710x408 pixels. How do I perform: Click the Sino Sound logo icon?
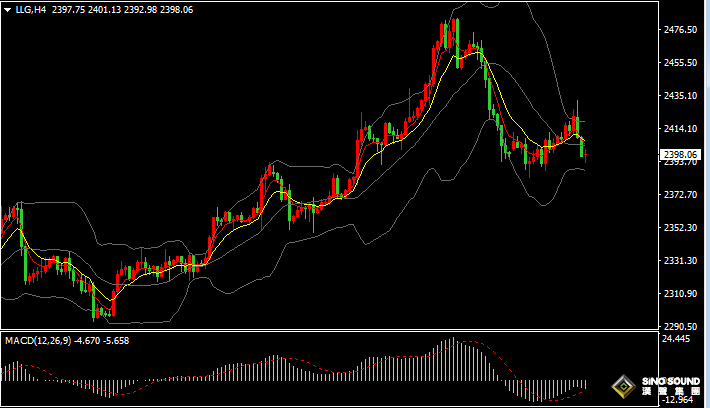tap(624, 388)
